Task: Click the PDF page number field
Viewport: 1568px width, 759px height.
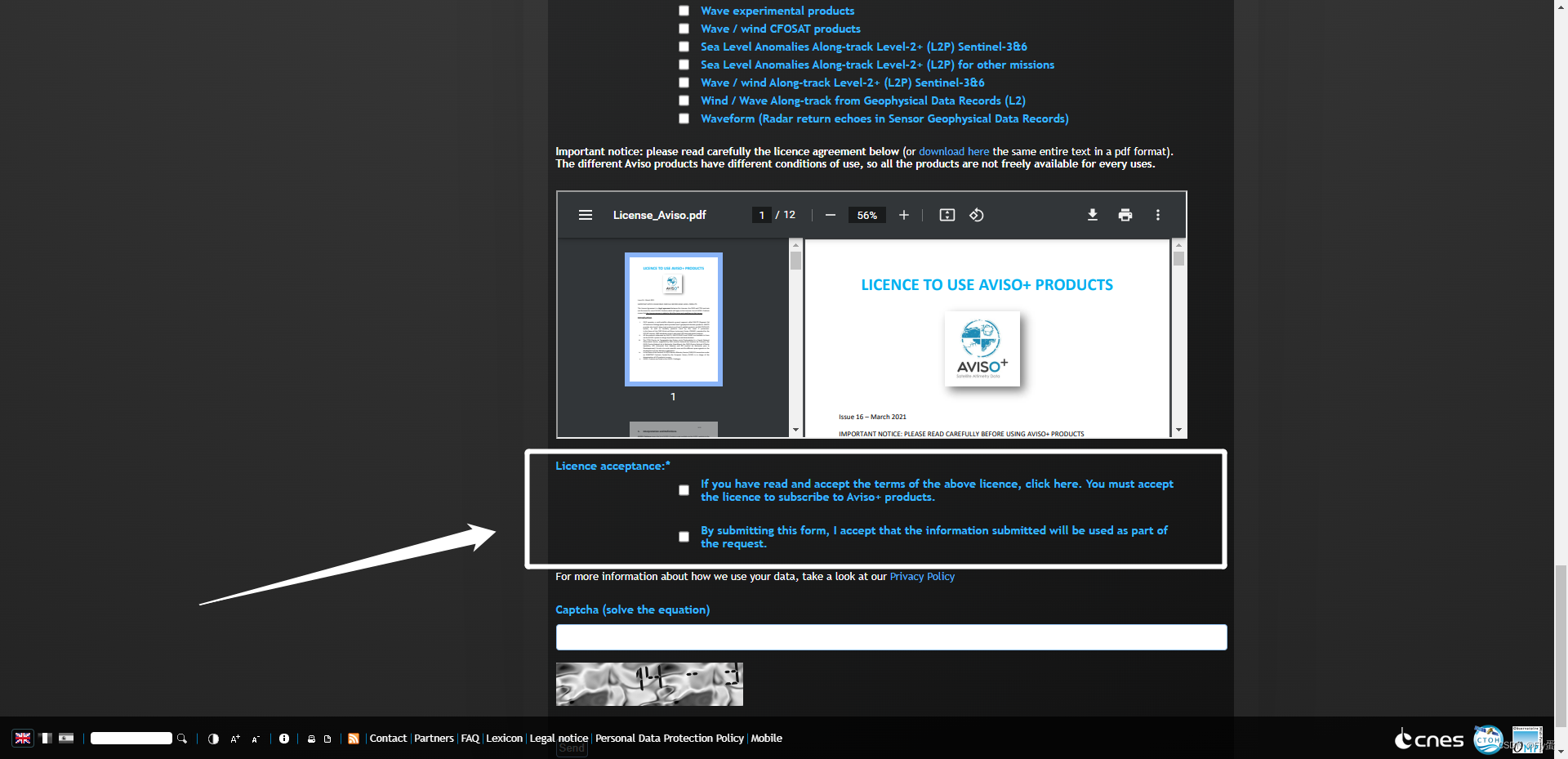Action: 761,215
